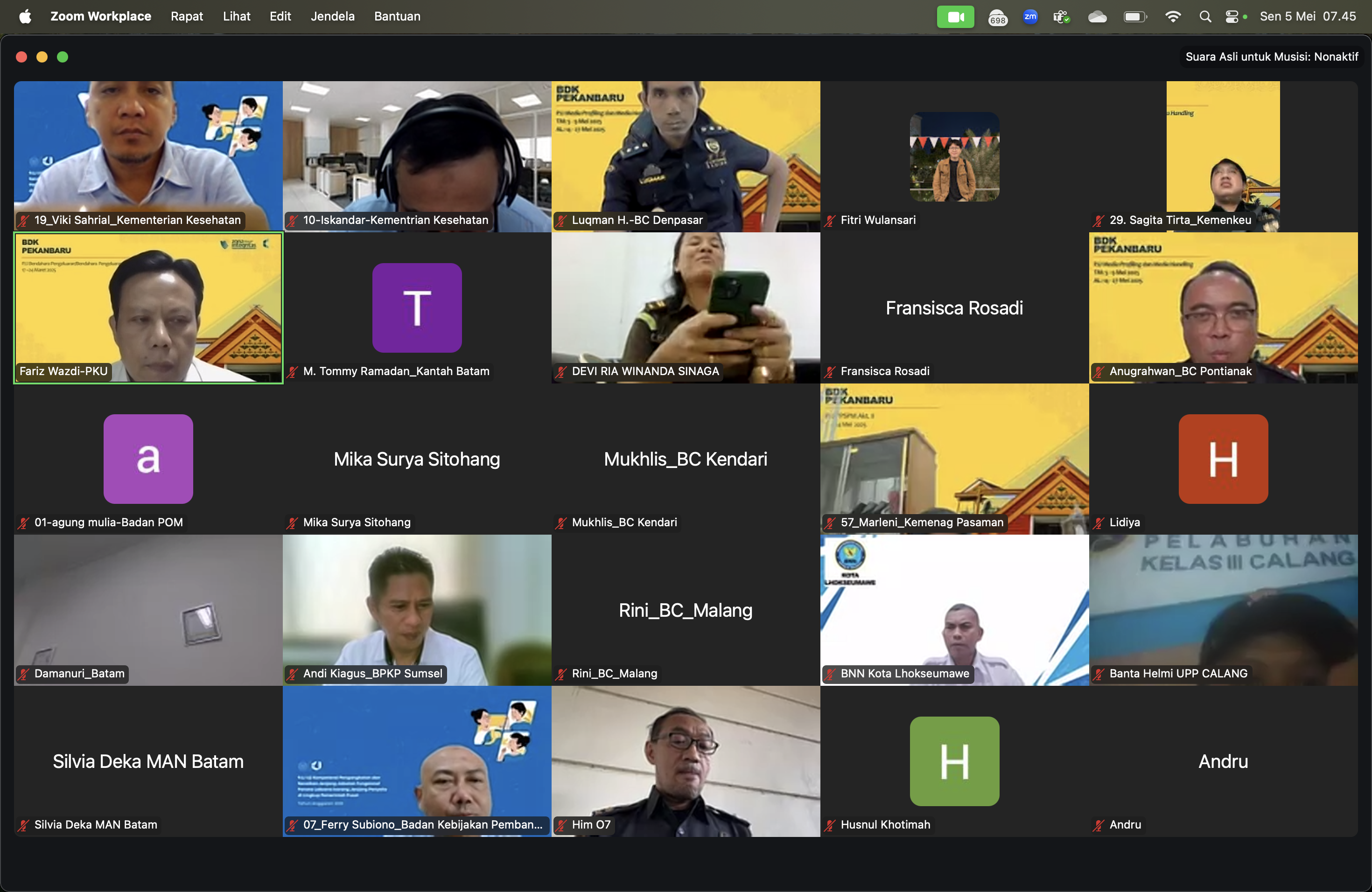
Task: Click the purple 'a' avatar of agung mulia
Action: [x=148, y=459]
